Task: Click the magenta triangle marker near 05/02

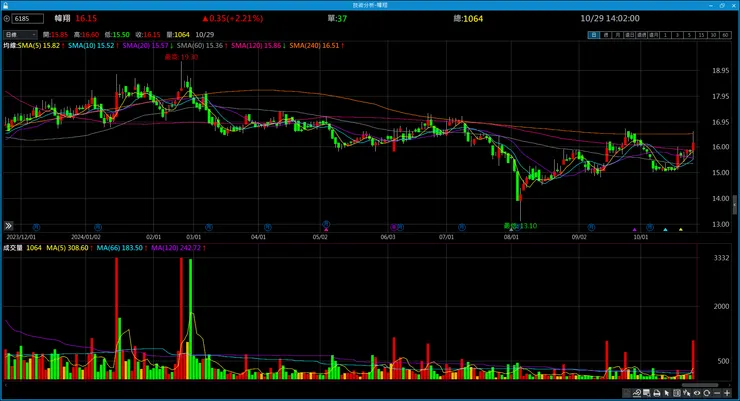Action: (x=326, y=229)
